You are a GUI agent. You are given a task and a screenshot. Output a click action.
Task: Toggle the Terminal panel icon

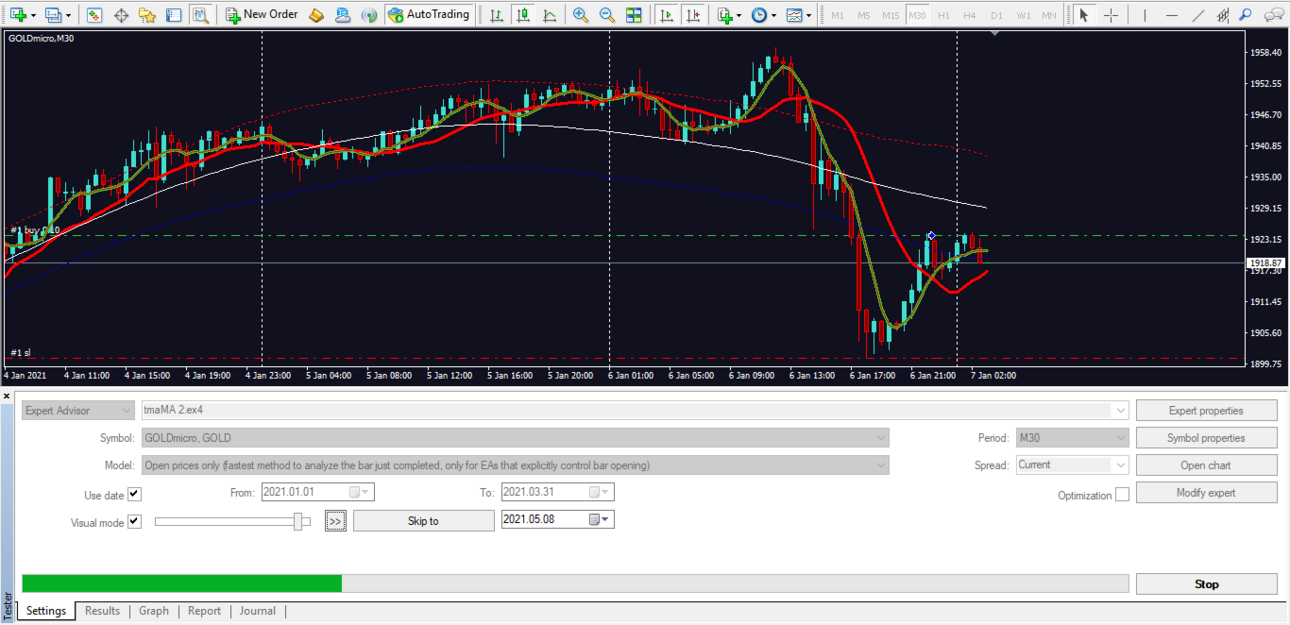174,15
